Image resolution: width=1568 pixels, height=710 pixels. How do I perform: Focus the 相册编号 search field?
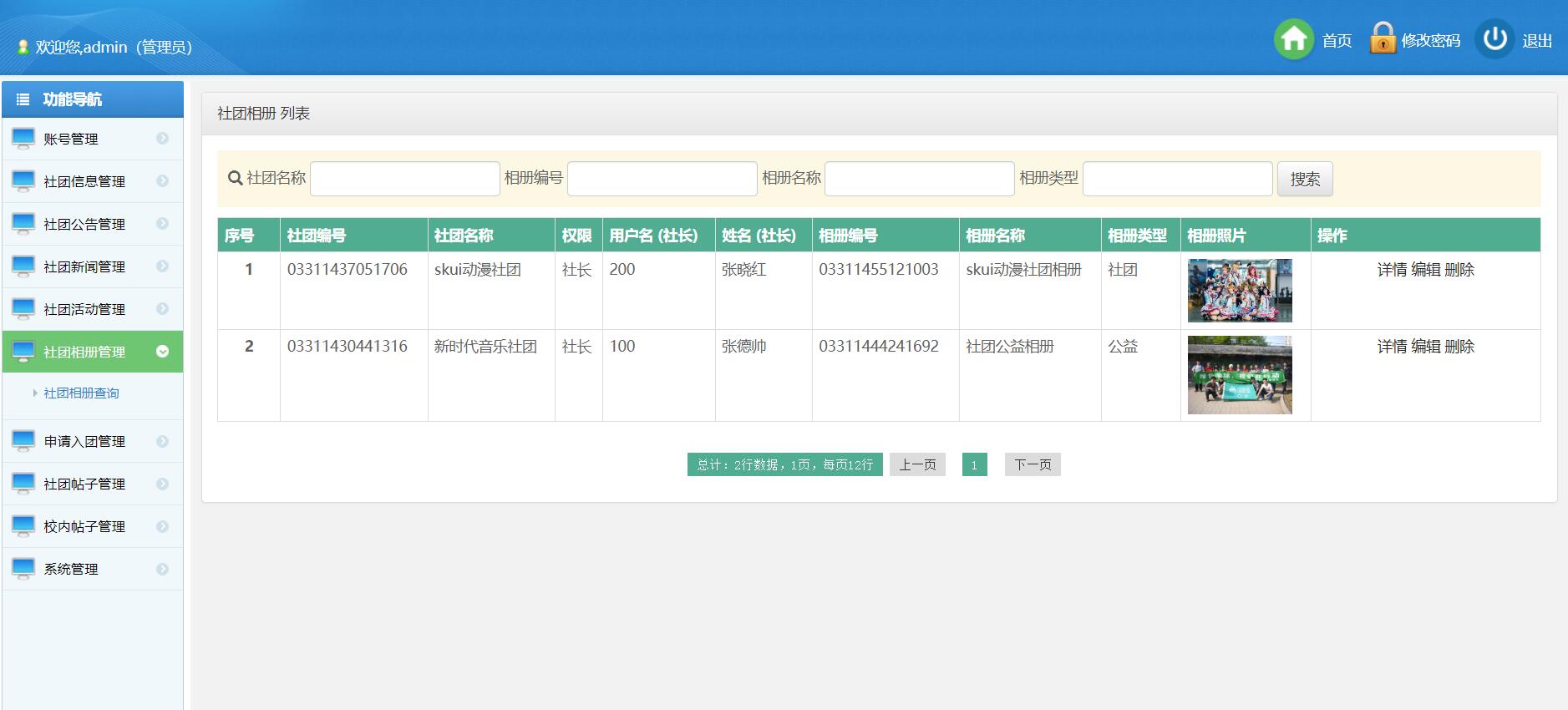[x=662, y=179]
